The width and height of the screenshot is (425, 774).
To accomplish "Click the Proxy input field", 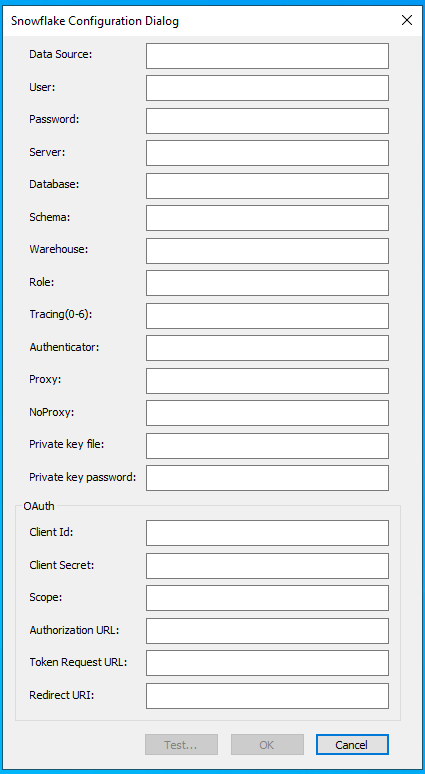I will [267, 381].
